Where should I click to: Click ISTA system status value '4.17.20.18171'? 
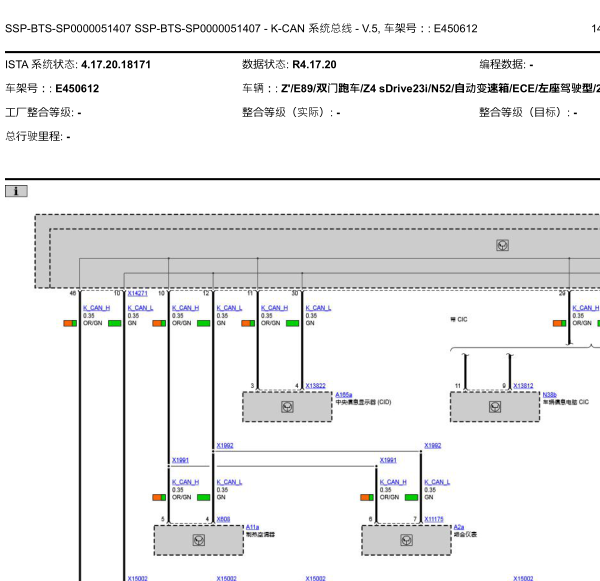(116, 64)
